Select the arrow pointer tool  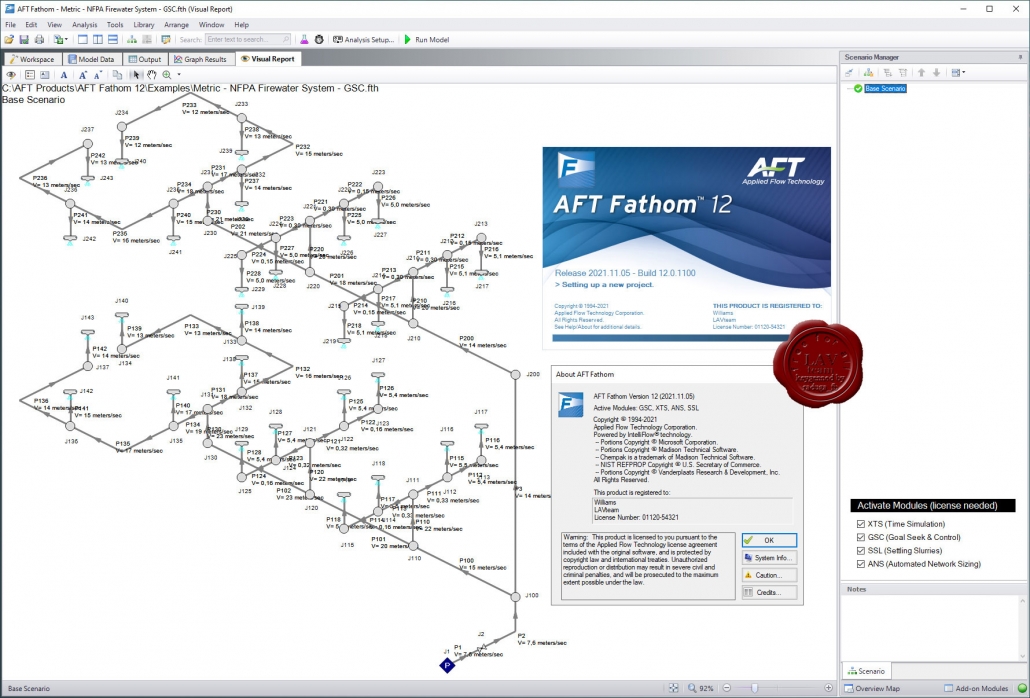(x=137, y=75)
